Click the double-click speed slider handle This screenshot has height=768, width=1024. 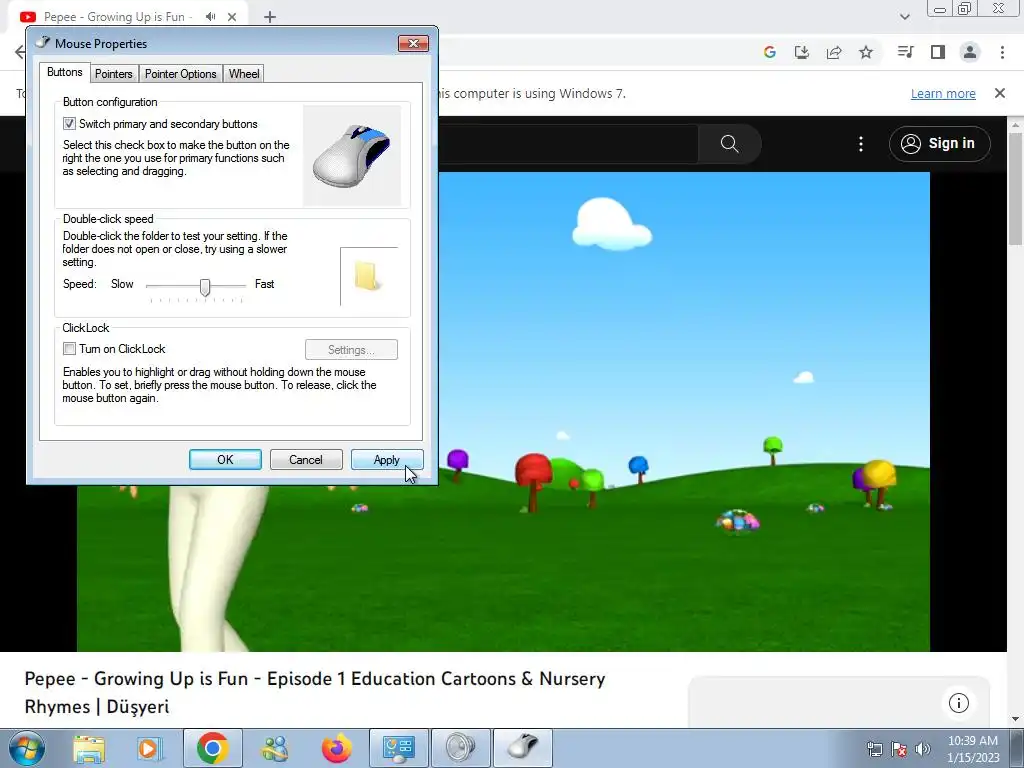pyautogui.click(x=205, y=287)
